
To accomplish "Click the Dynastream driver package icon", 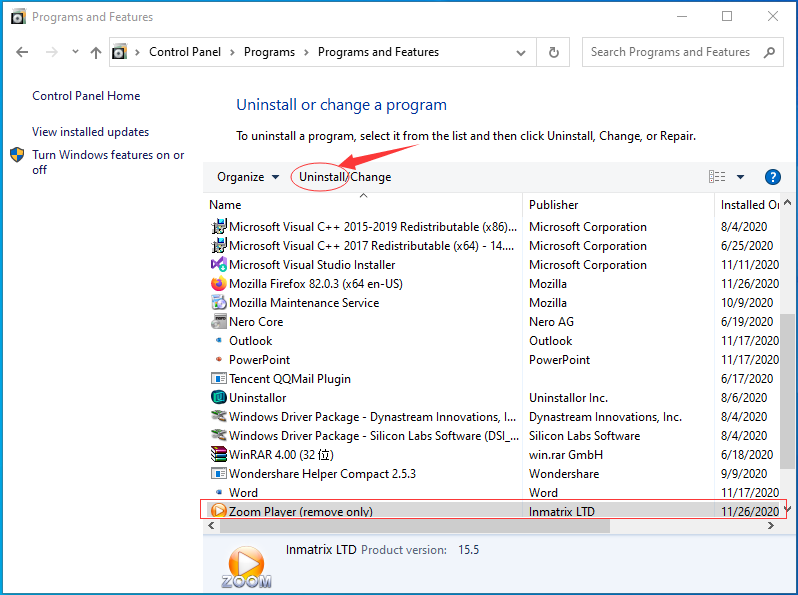I will click(219, 416).
